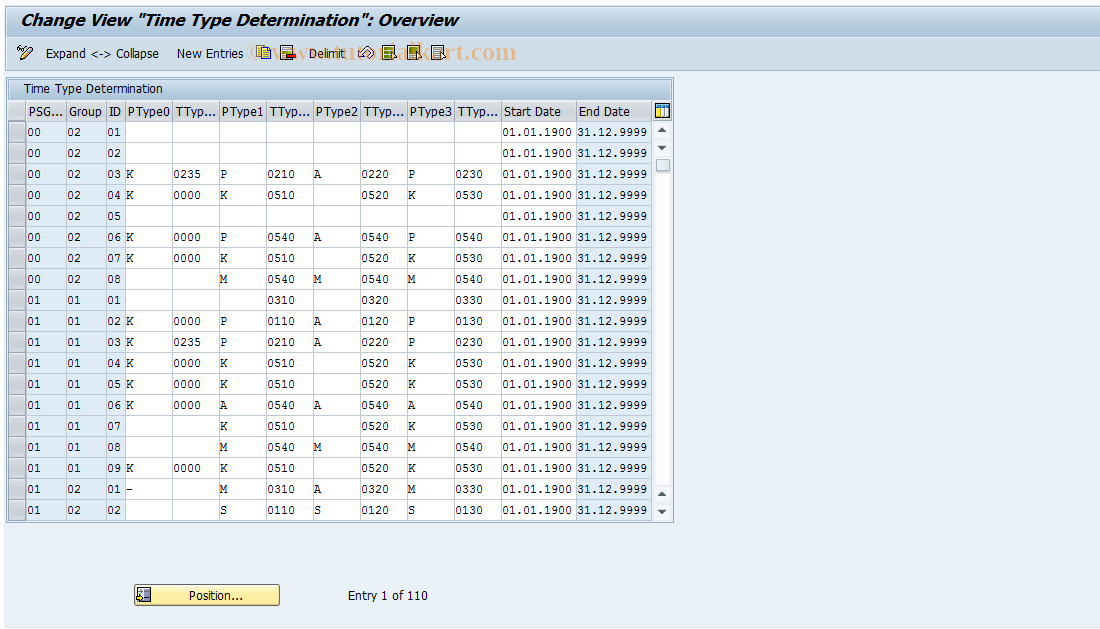Image resolution: width=1100 pixels, height=629 pixels.
Task: Click the PSG... column header
Action: tap(46, 111)
